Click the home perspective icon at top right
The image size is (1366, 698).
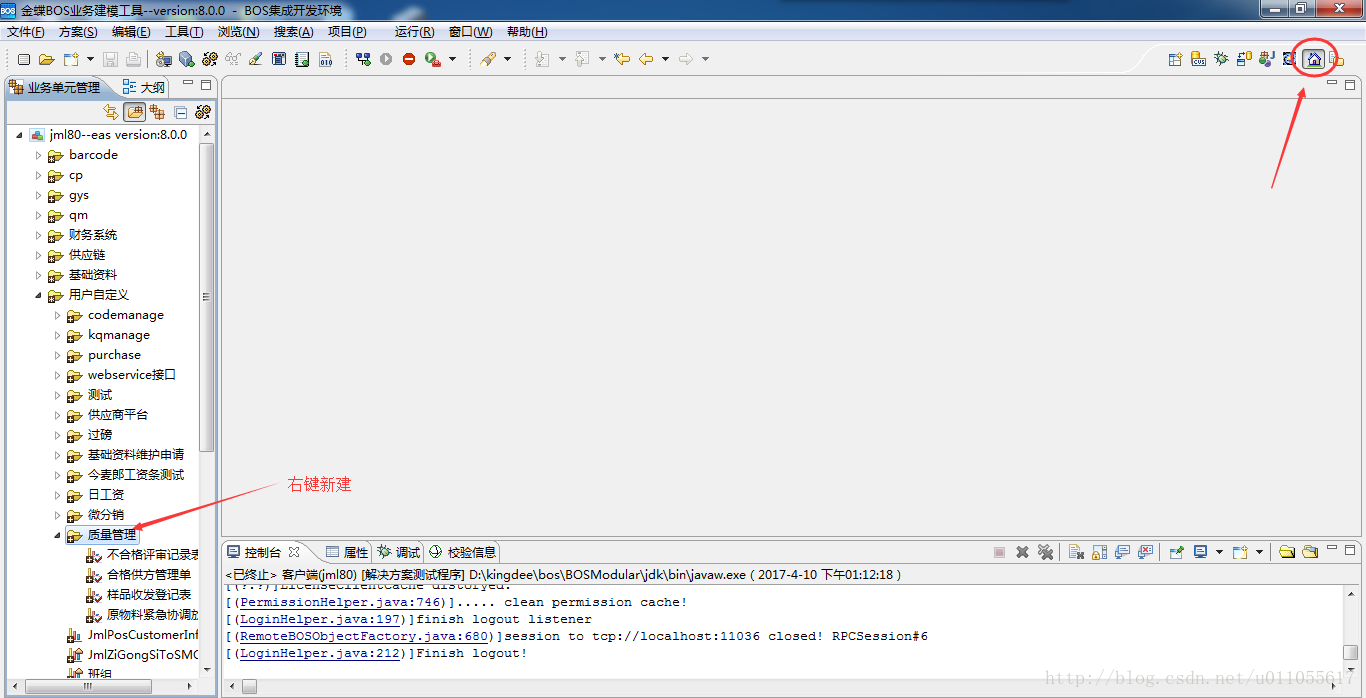1314,59
